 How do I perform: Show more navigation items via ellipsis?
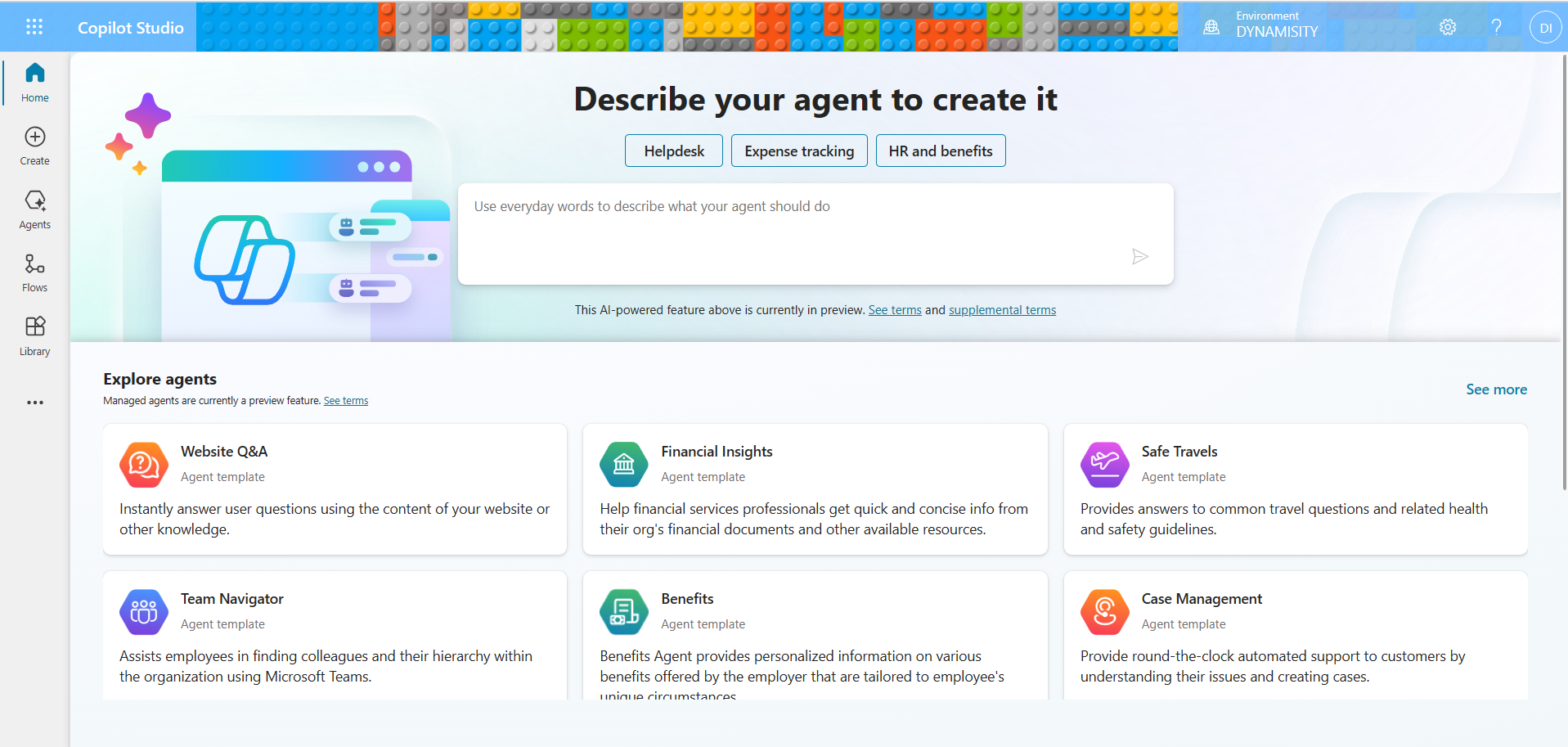pyautogui.click(x=34, y=403)
